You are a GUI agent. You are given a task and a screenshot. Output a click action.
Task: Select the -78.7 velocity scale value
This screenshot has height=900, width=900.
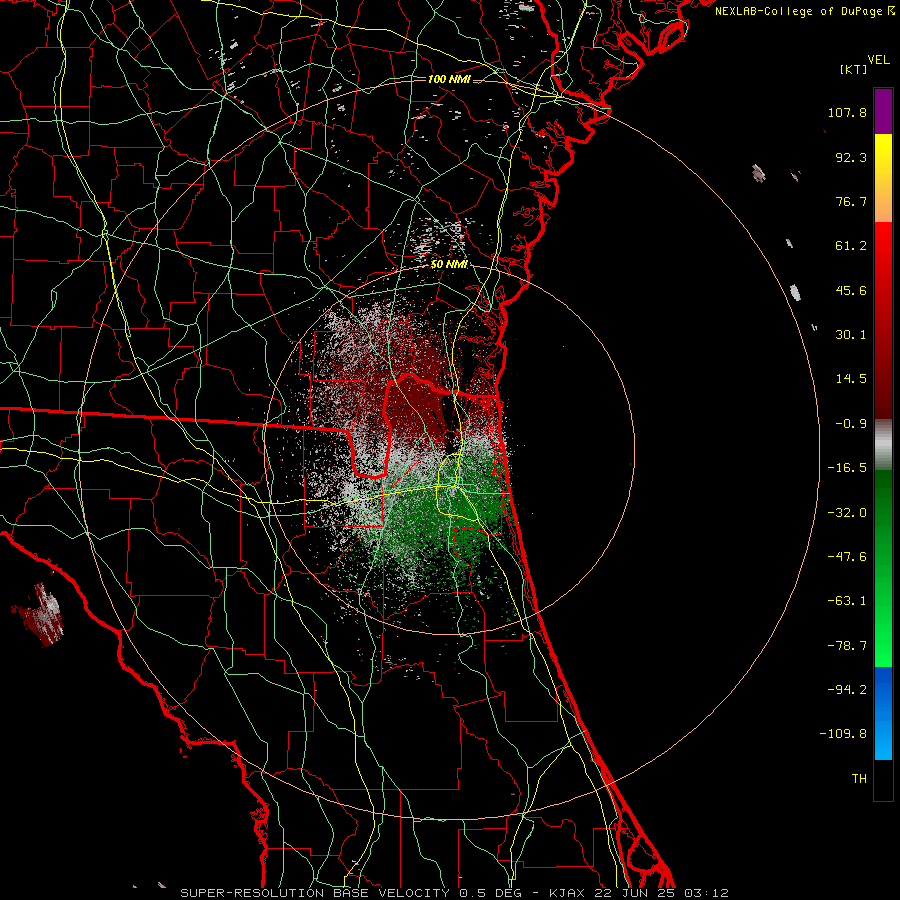[x=847, y=646]
